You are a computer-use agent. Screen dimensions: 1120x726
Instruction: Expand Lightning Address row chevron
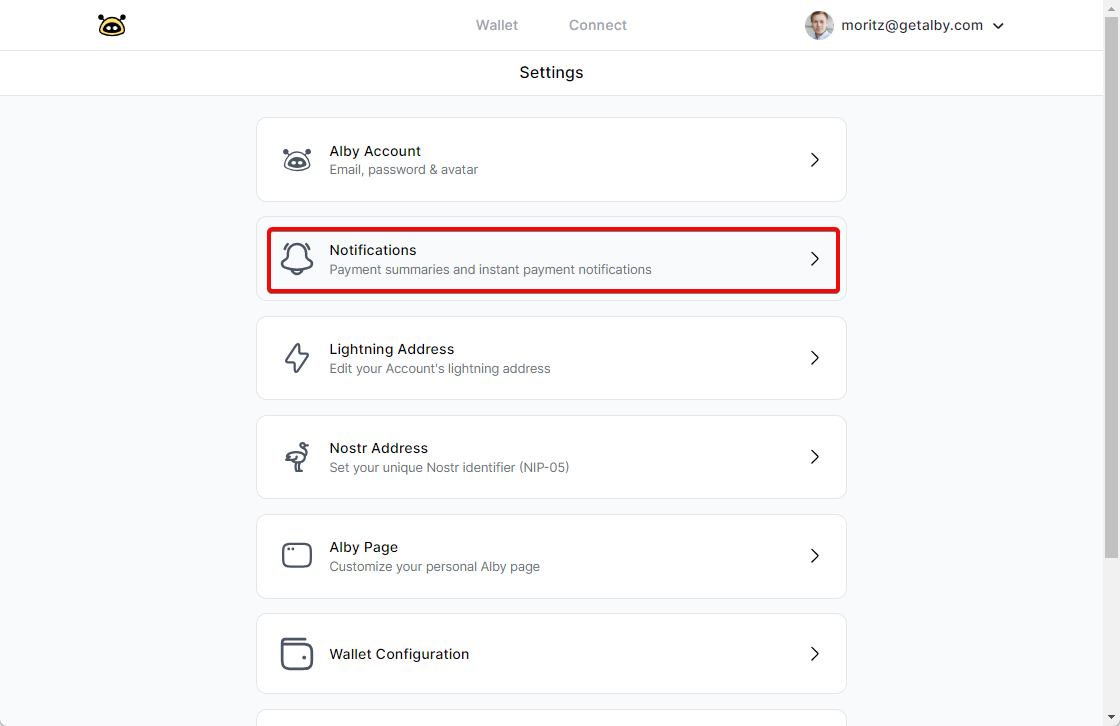[x=815, y=358]
